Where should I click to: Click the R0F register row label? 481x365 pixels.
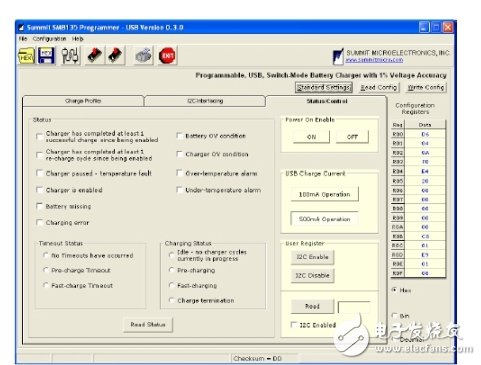pos(397,273)
